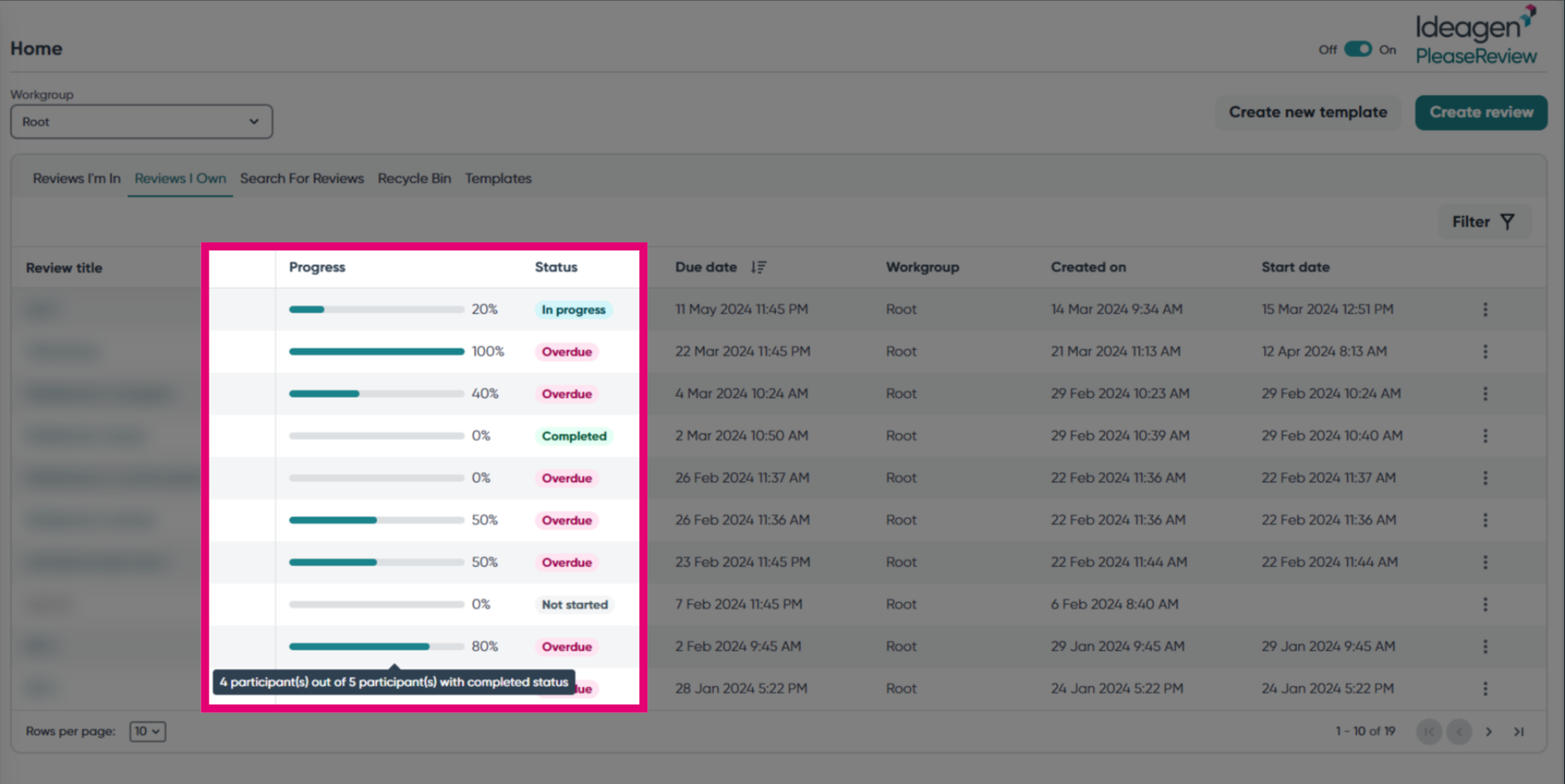
Task: Click the Home page heading
Action: 36,49
